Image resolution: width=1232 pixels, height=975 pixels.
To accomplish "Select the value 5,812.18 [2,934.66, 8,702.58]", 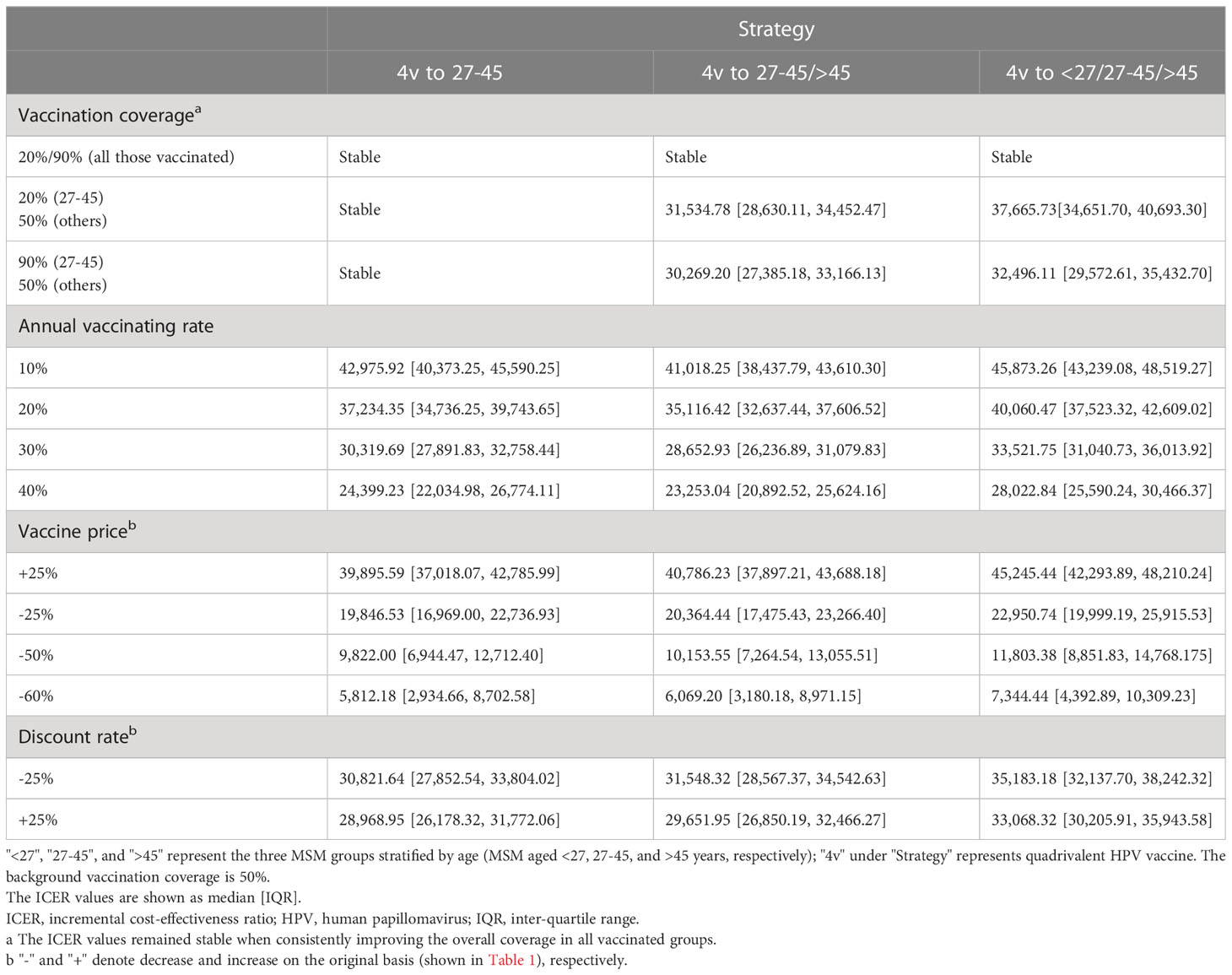I will tap(437, 696).
